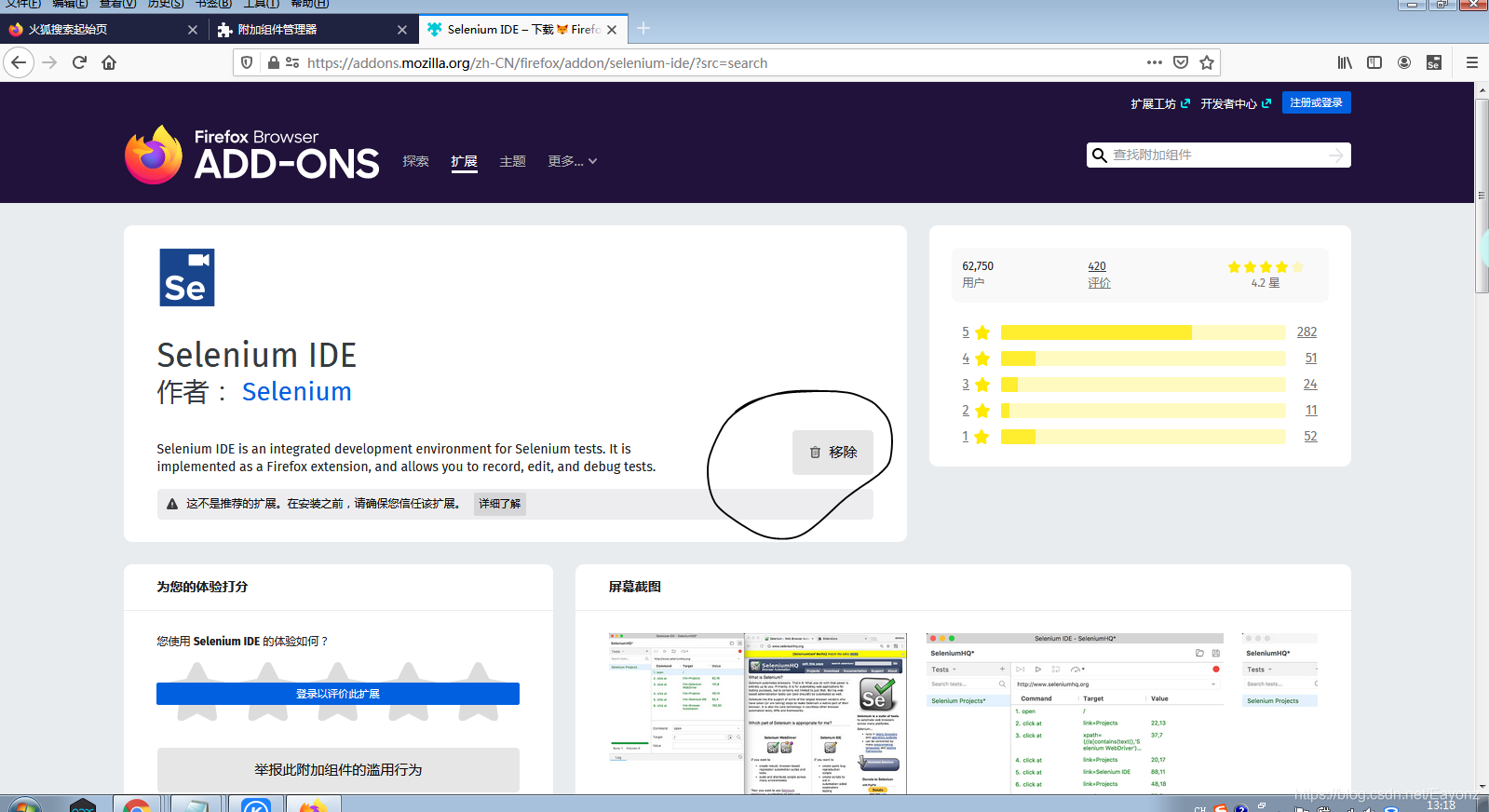Click the address bar URL
This screenshot has width=1489, height=812.
tap(537, 63)
